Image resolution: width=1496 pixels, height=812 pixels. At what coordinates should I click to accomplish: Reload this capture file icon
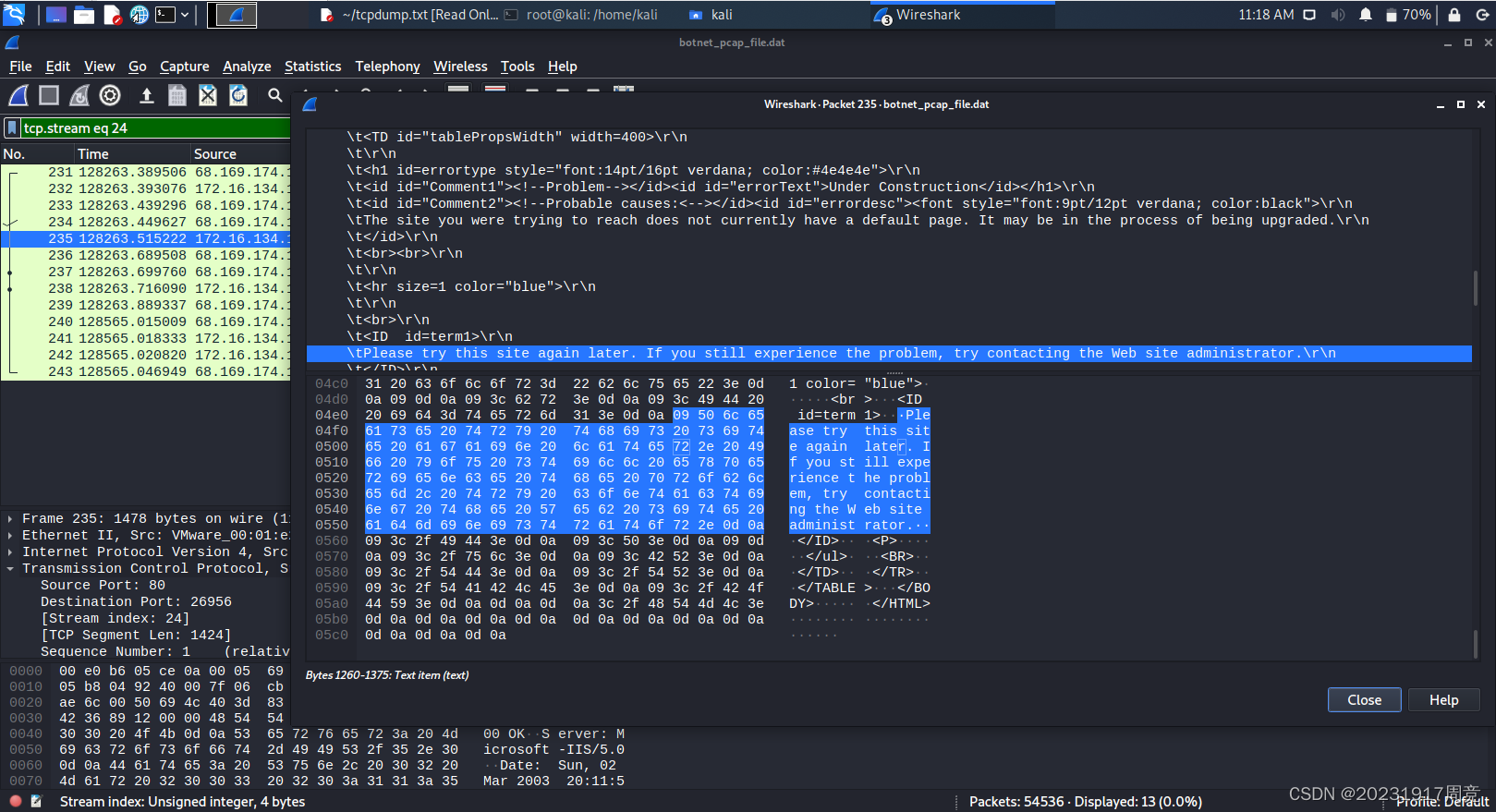pos(238,95)
